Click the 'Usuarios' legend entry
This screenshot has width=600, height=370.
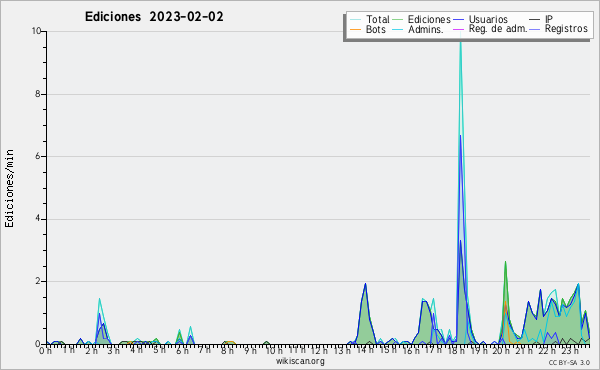point(488,19)
